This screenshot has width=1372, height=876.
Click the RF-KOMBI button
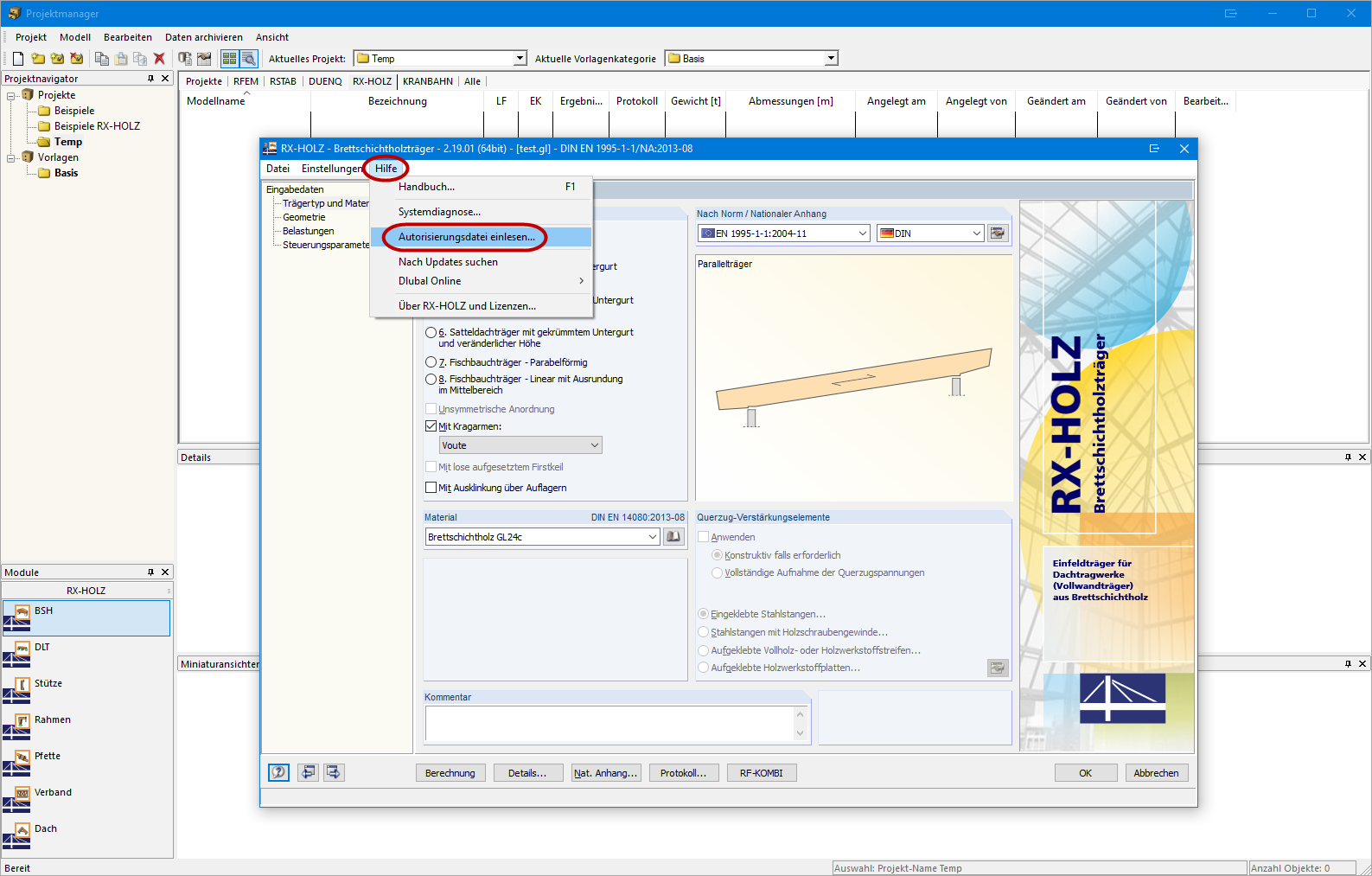[762, 773]
